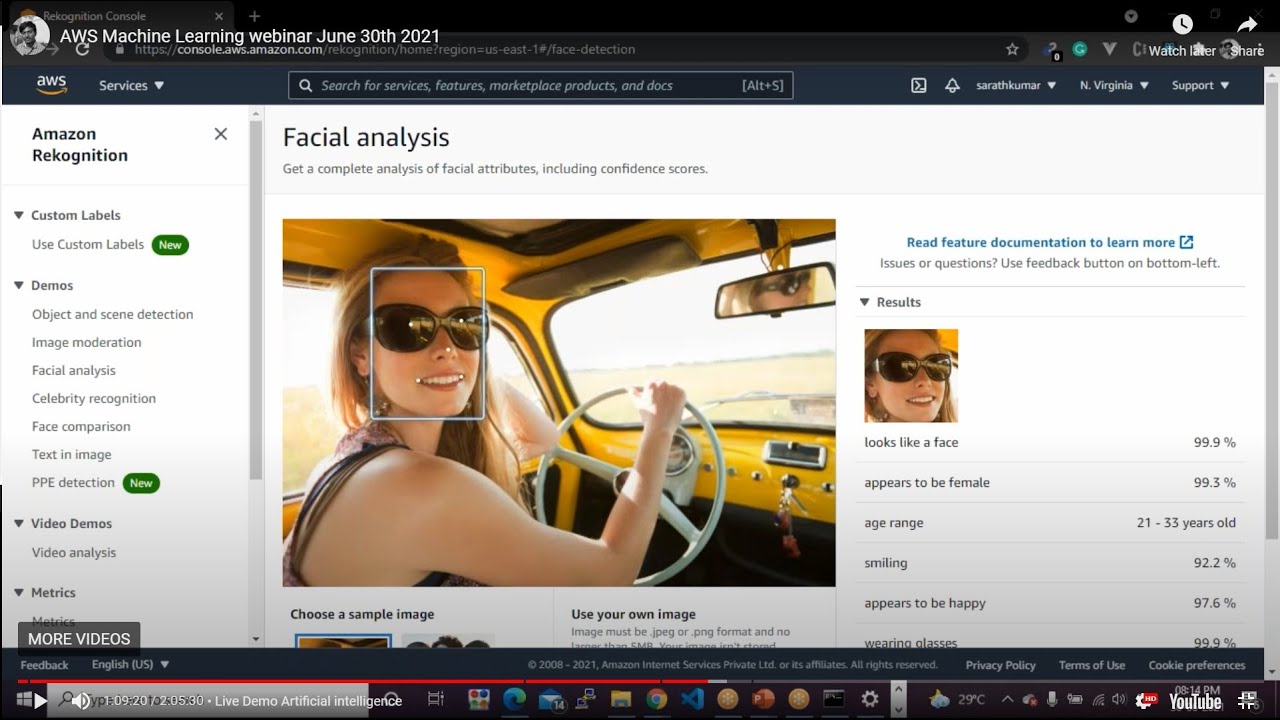Open the uploader channel avatar

pyautogui.click(x=29, y=36)
